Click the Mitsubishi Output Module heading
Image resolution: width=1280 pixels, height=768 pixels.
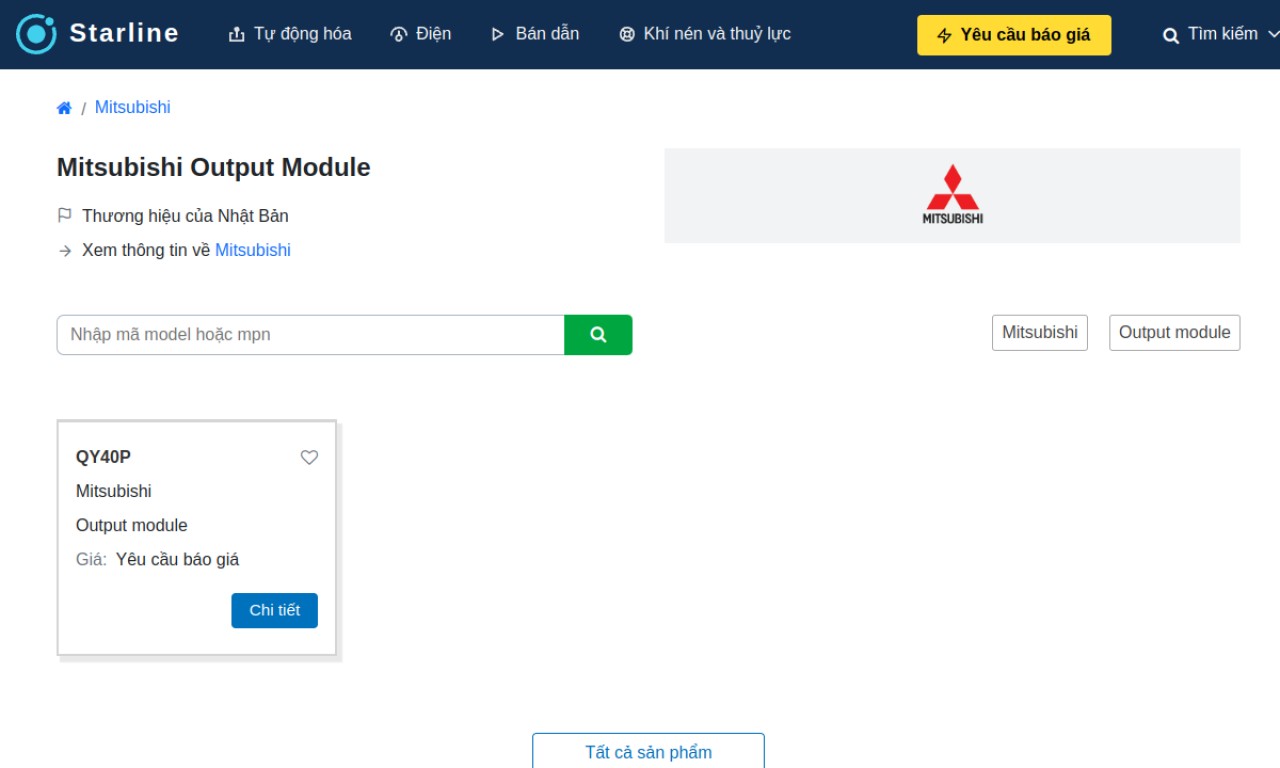coord(213,167)
